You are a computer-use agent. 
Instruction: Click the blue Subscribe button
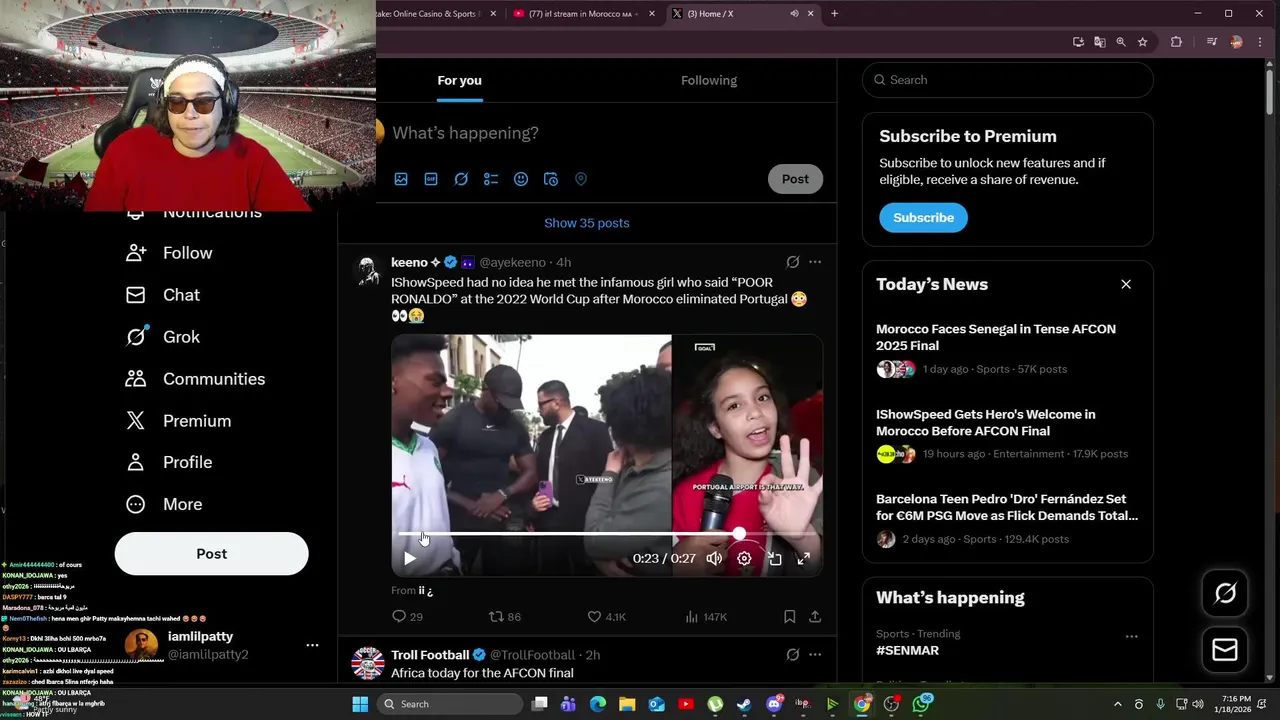pos(923,217)
